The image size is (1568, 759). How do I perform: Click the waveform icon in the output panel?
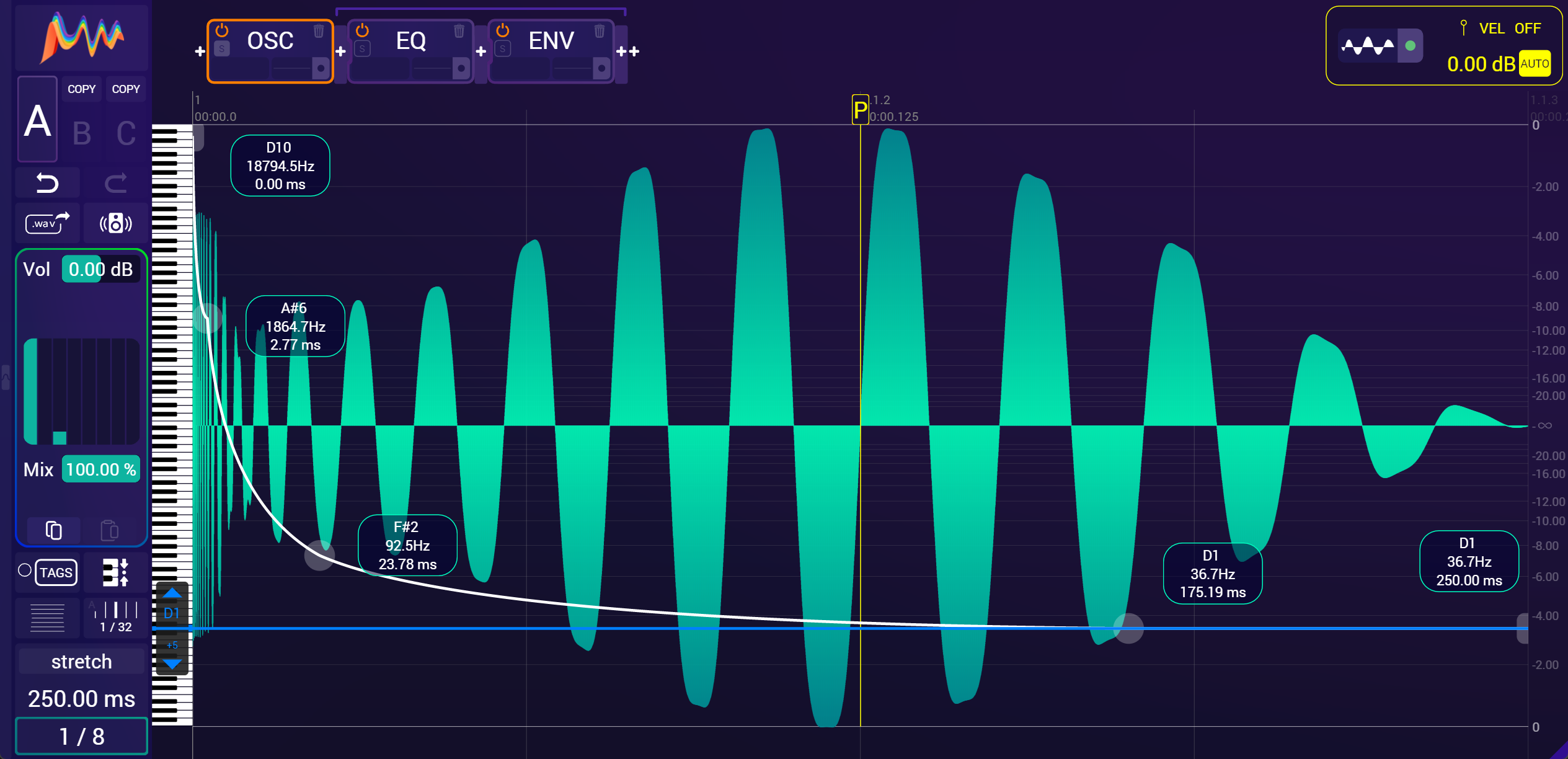click(1367, 46)
